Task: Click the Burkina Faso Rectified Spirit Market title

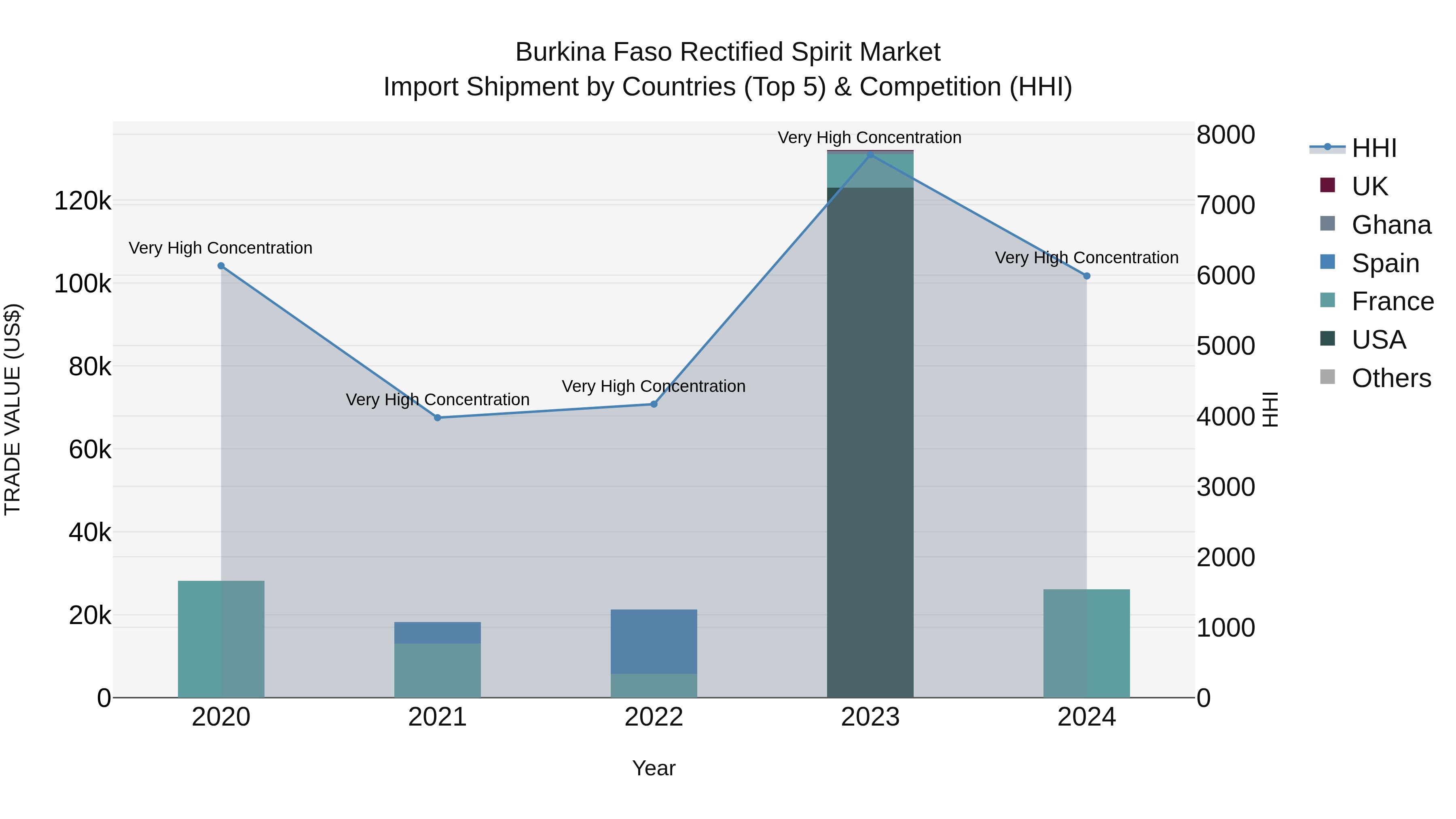Action: (x=728, y=52)
